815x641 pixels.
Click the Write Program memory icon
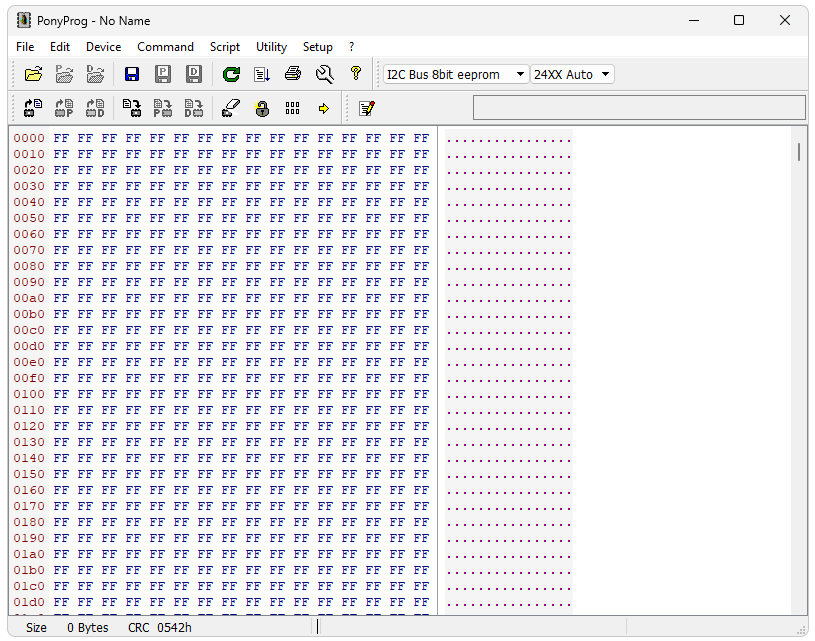coord(163,108)
